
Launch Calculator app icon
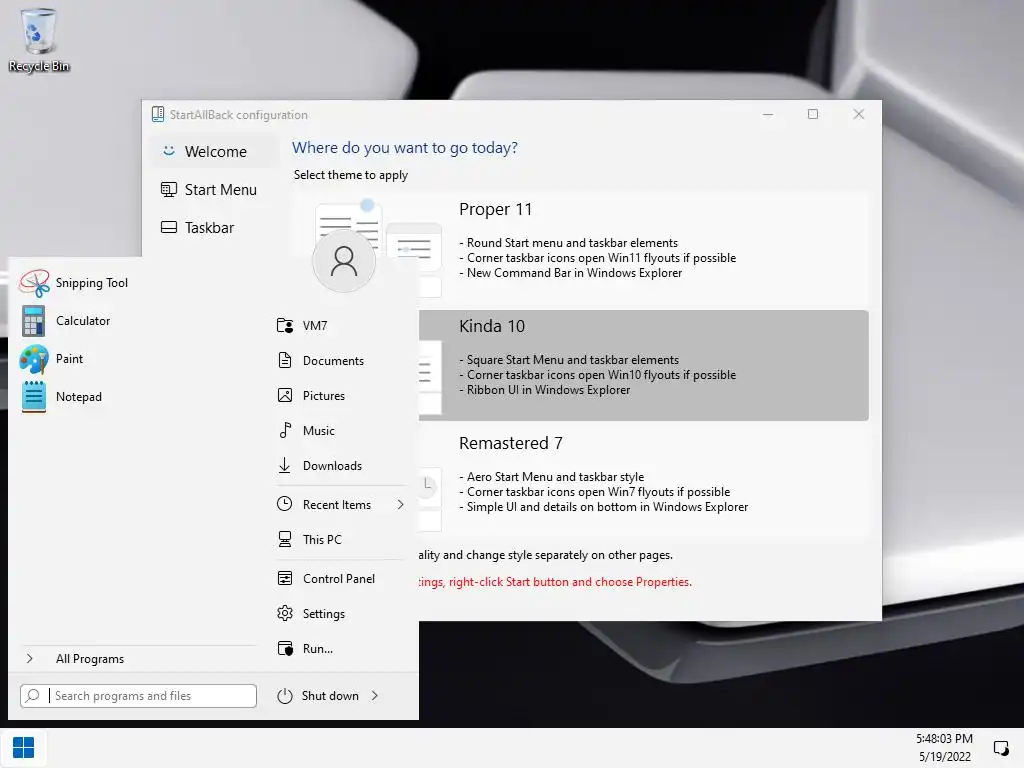point(33,321)
